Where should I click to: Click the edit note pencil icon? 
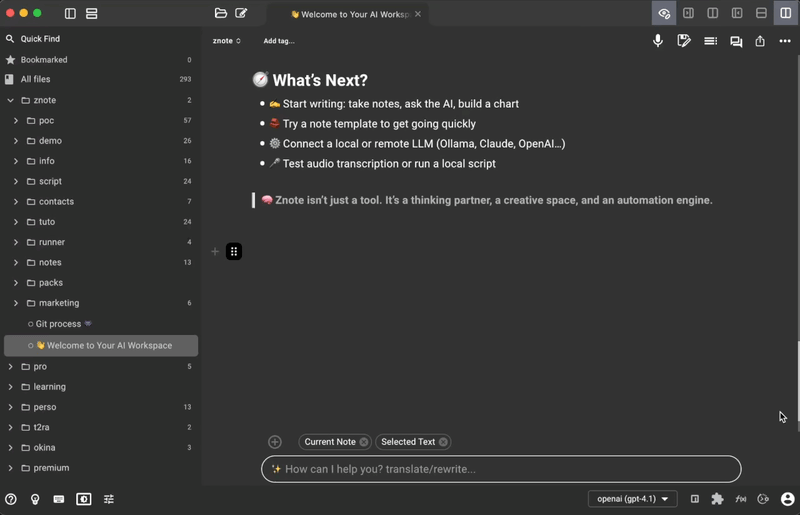click(684, 41)
